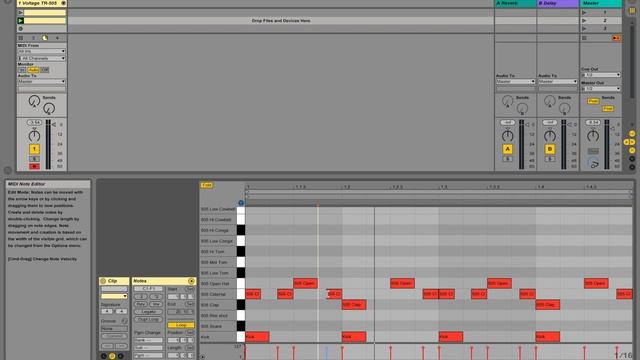The image size is (640, 360).
Task: Select the 505 Clap drum row
Action: [x=218, y=305]
